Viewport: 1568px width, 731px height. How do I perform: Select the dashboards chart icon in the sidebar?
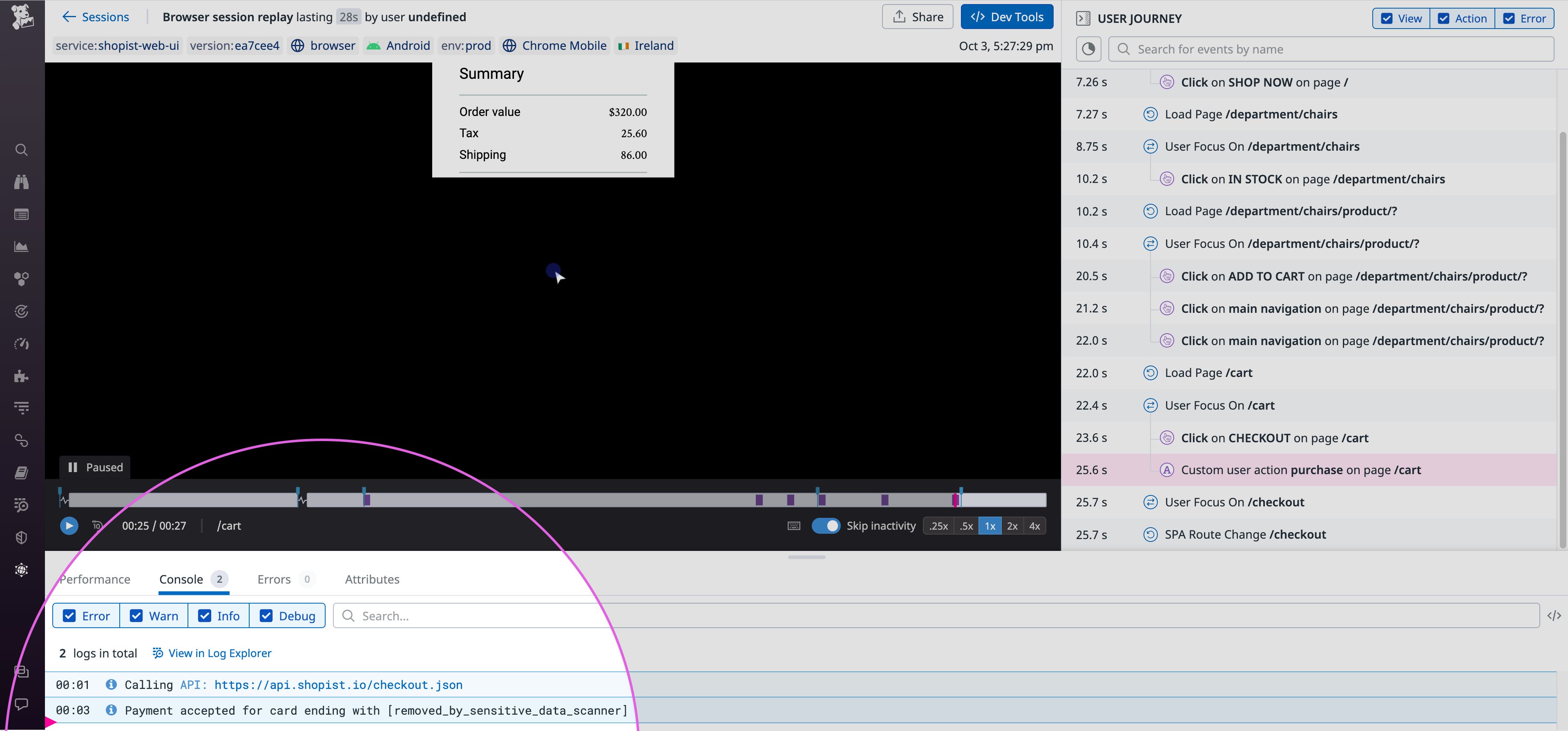(21, 247)
